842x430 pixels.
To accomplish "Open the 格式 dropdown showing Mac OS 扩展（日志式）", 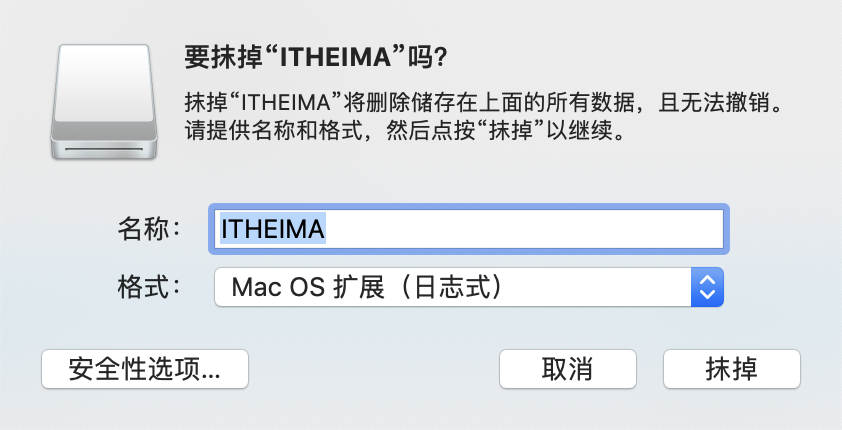I will pyautogui.click(x=469, y=287).
